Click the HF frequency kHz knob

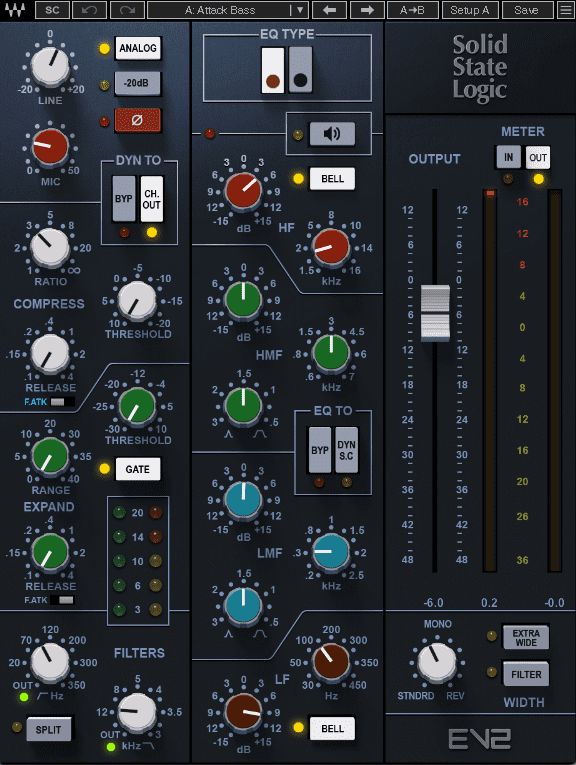click(331, 246)
